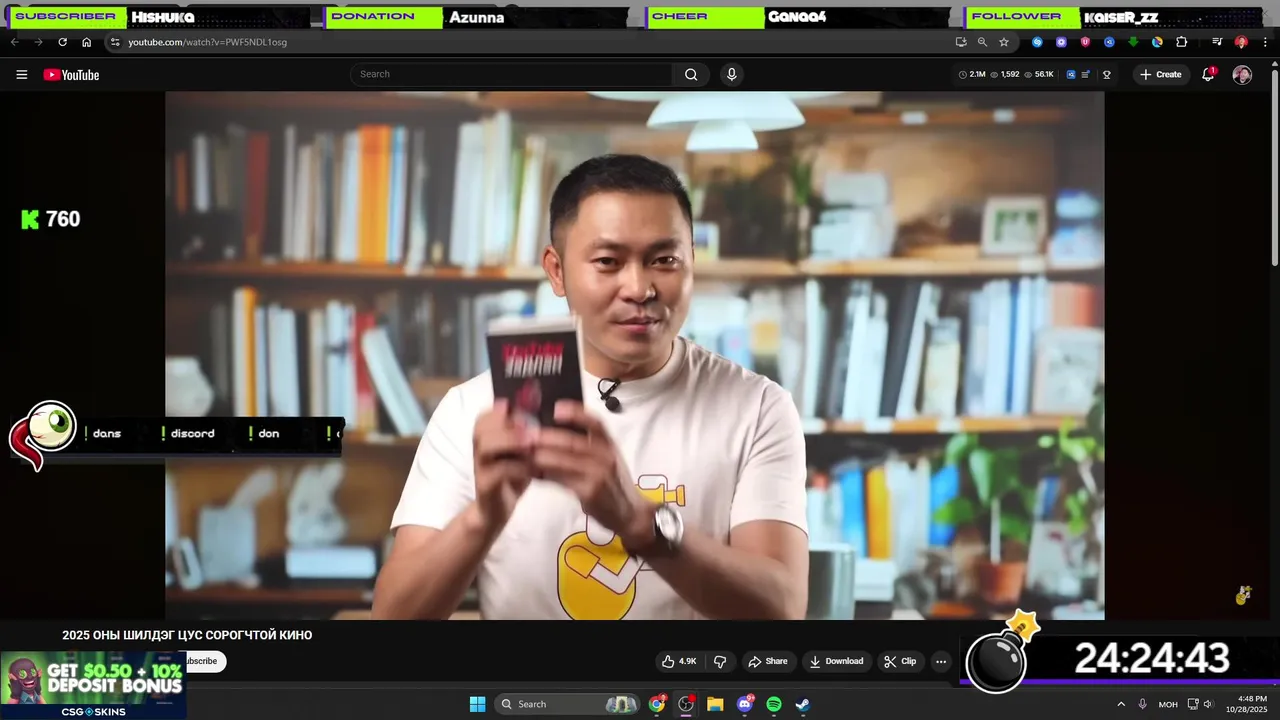Open the tray volume control
Screen dimensions: 1280x720
[1208, 704]
